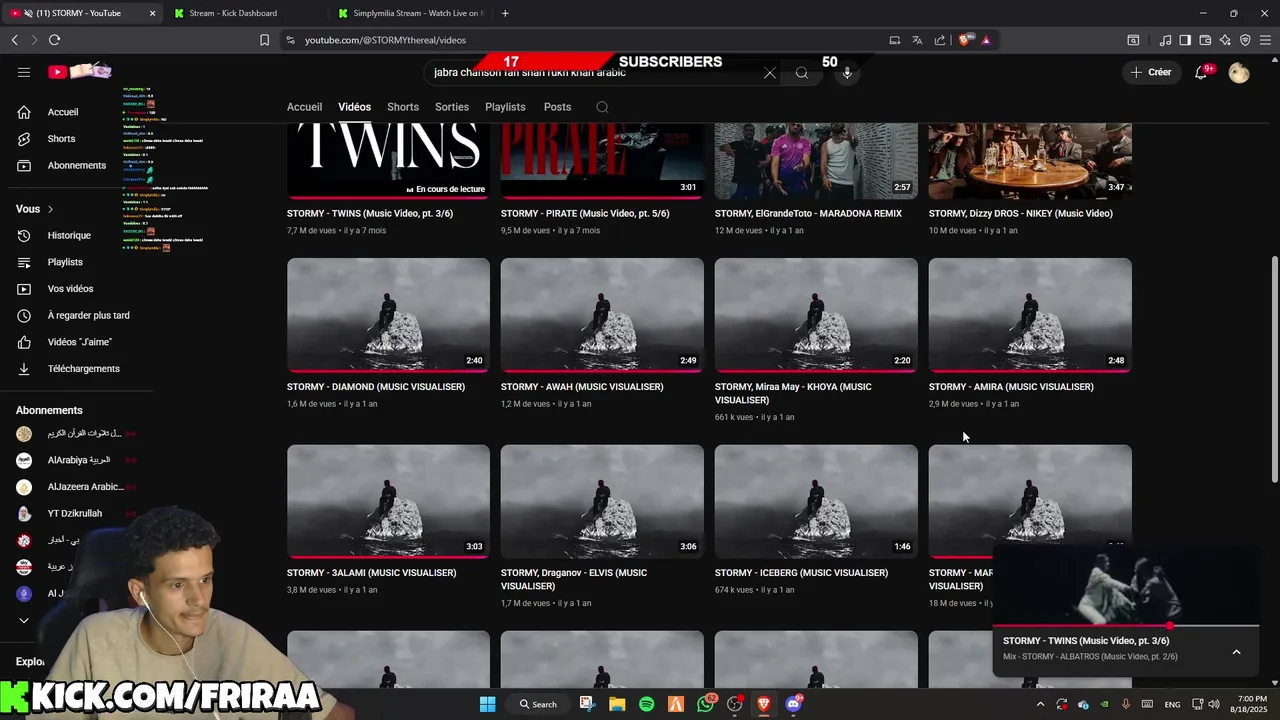
Task: Open À regarder plus tard
Action: 88,315
